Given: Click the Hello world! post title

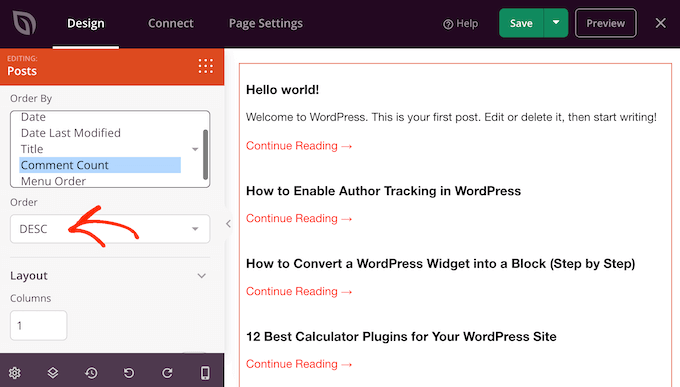Looking at the screenshot, I should pos(282,90).
